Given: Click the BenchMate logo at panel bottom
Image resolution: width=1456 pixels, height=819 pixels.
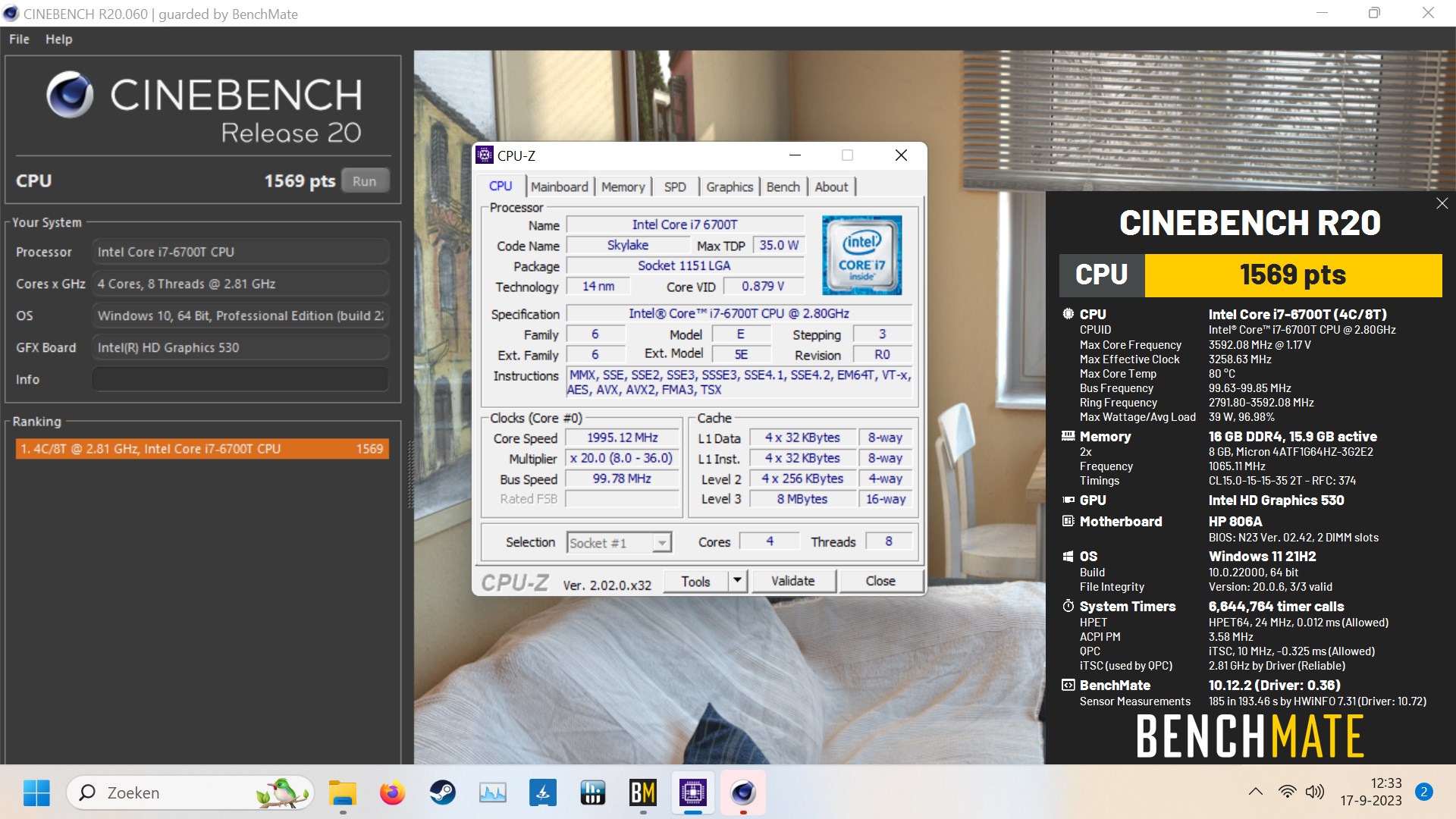Looking at the screenshot, I should pos(1250,736).
